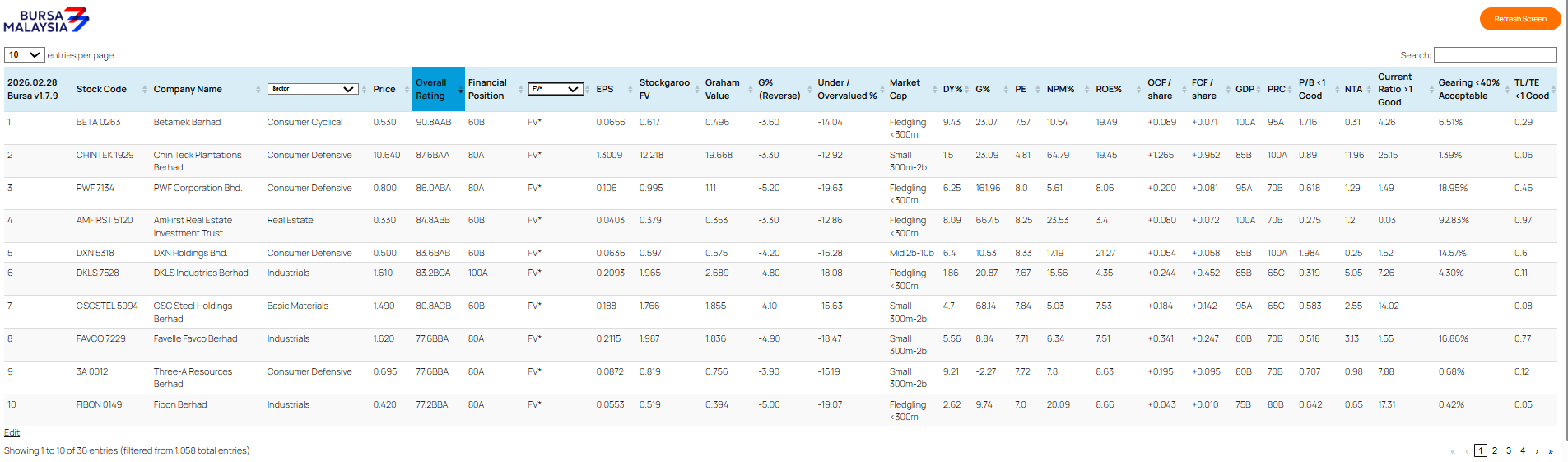The height and width of the screenshot is (462, 1568).
Task: Click the Edit link below table
Action: (12, 432)
